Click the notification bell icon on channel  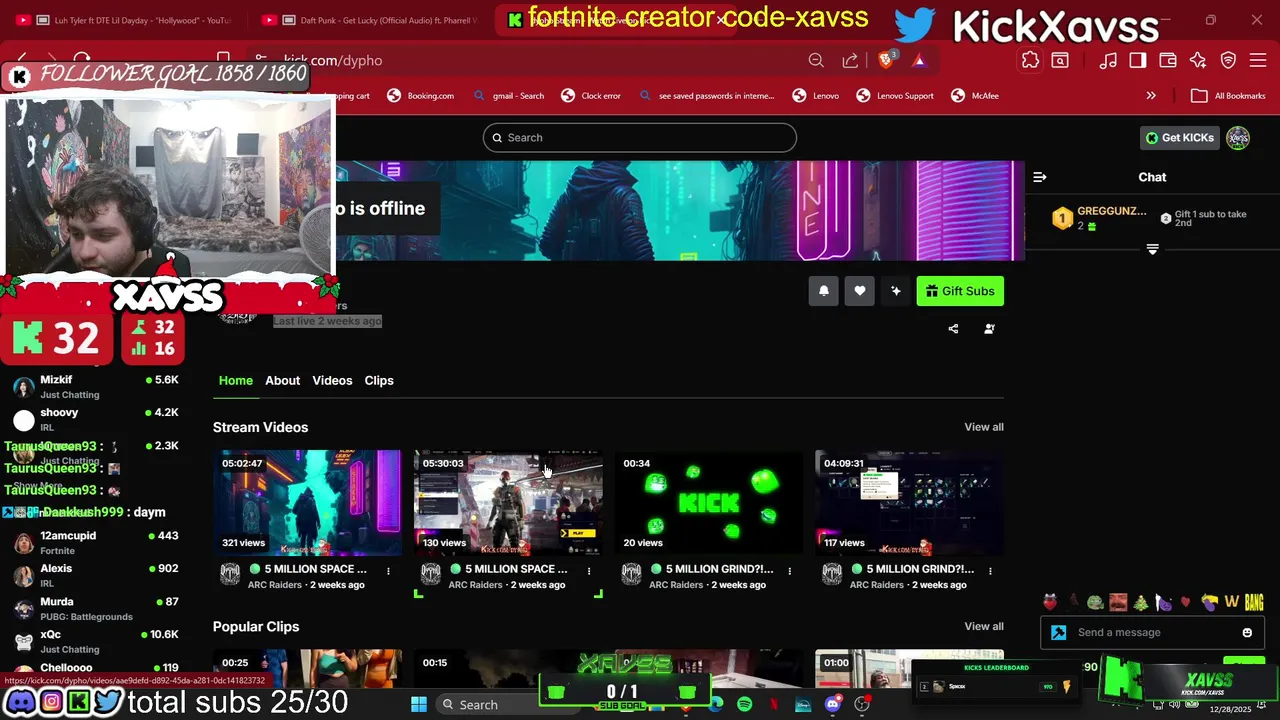point(824,291)
